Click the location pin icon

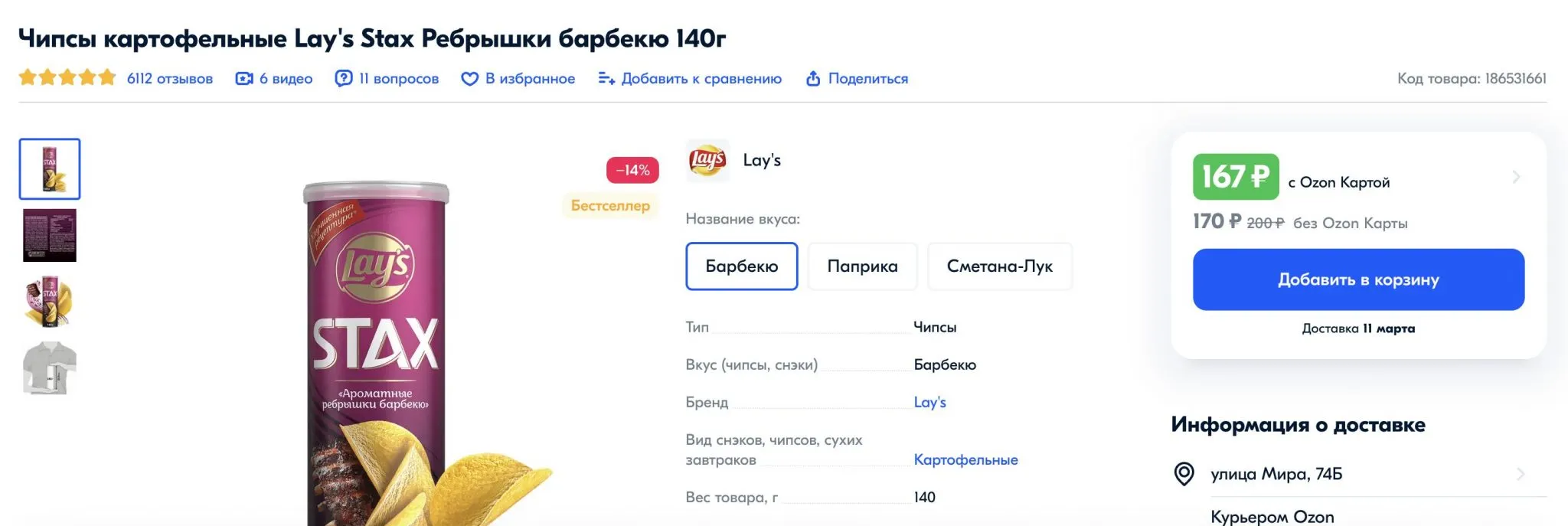[x=1184, y=474]
